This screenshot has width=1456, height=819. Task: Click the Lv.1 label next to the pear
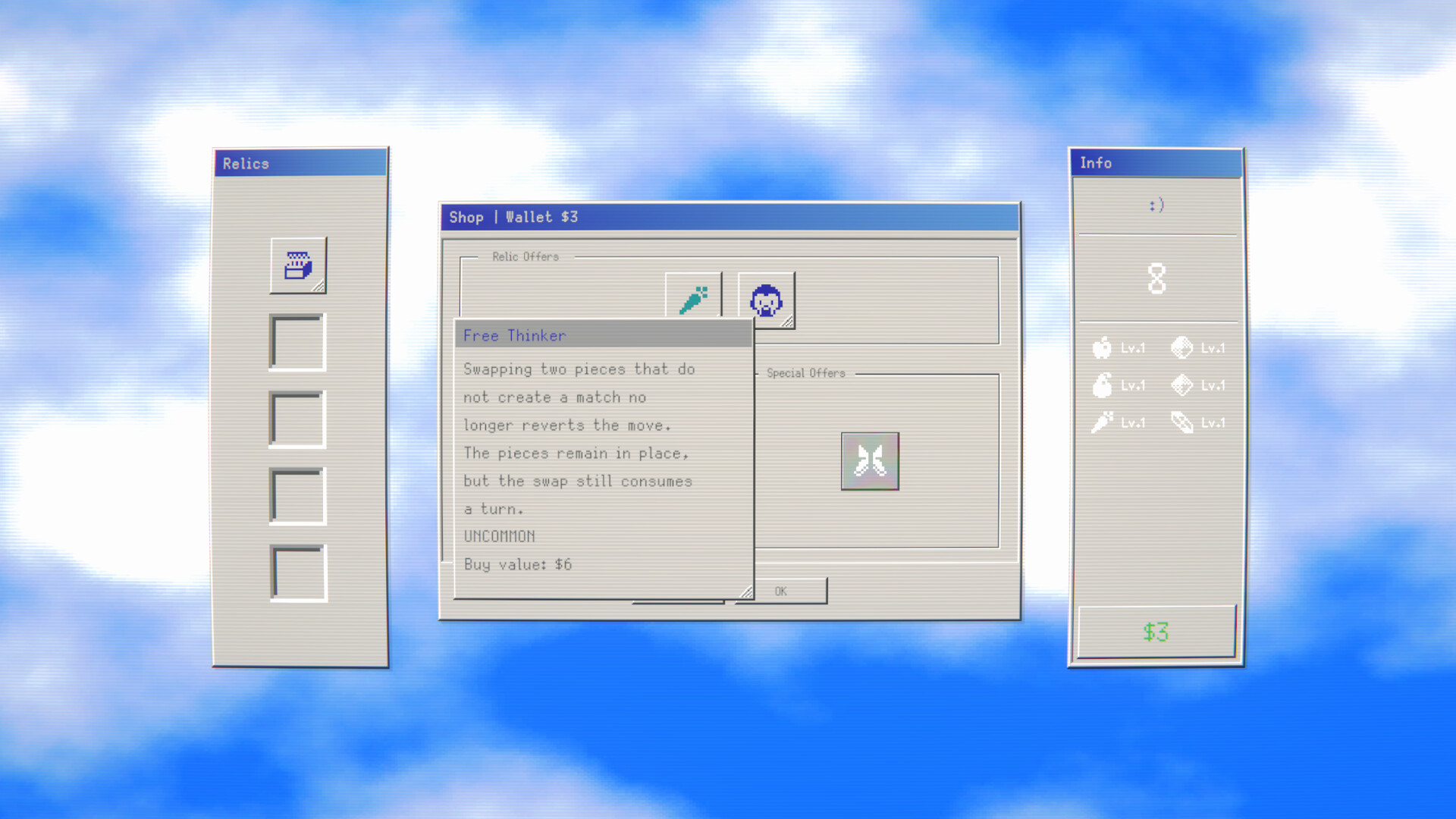[x=1133, y=385]
